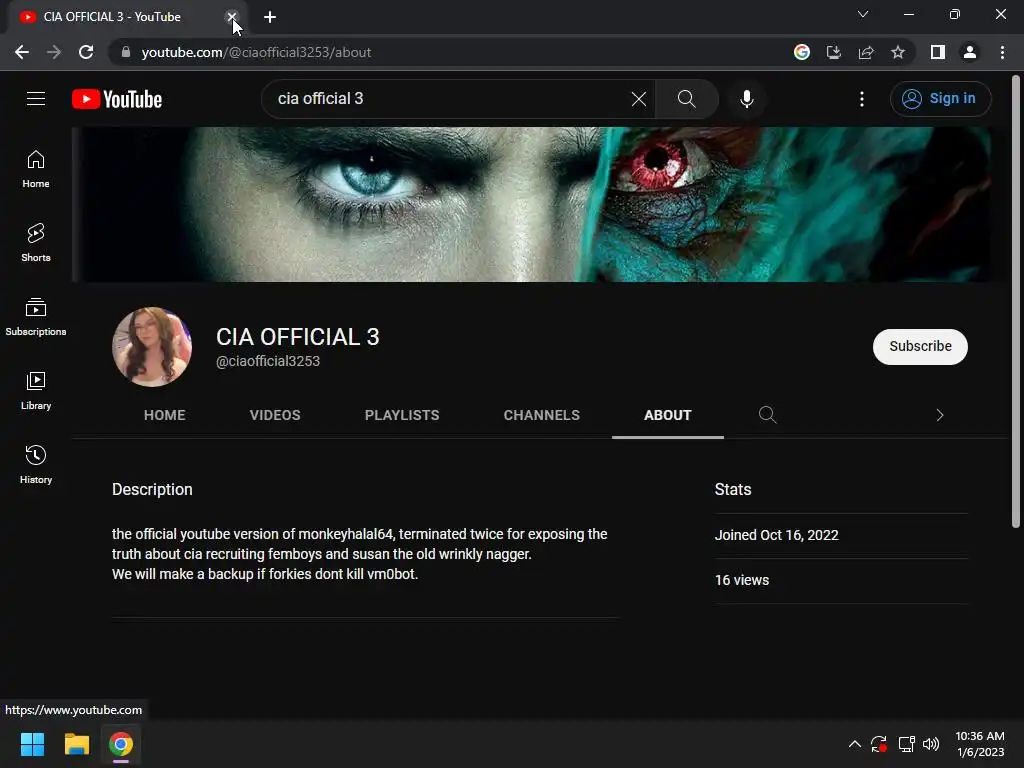The height and width of the screenshot is (768, 1024).
Task: Clear the search text with the X icon
Action: 639,99
